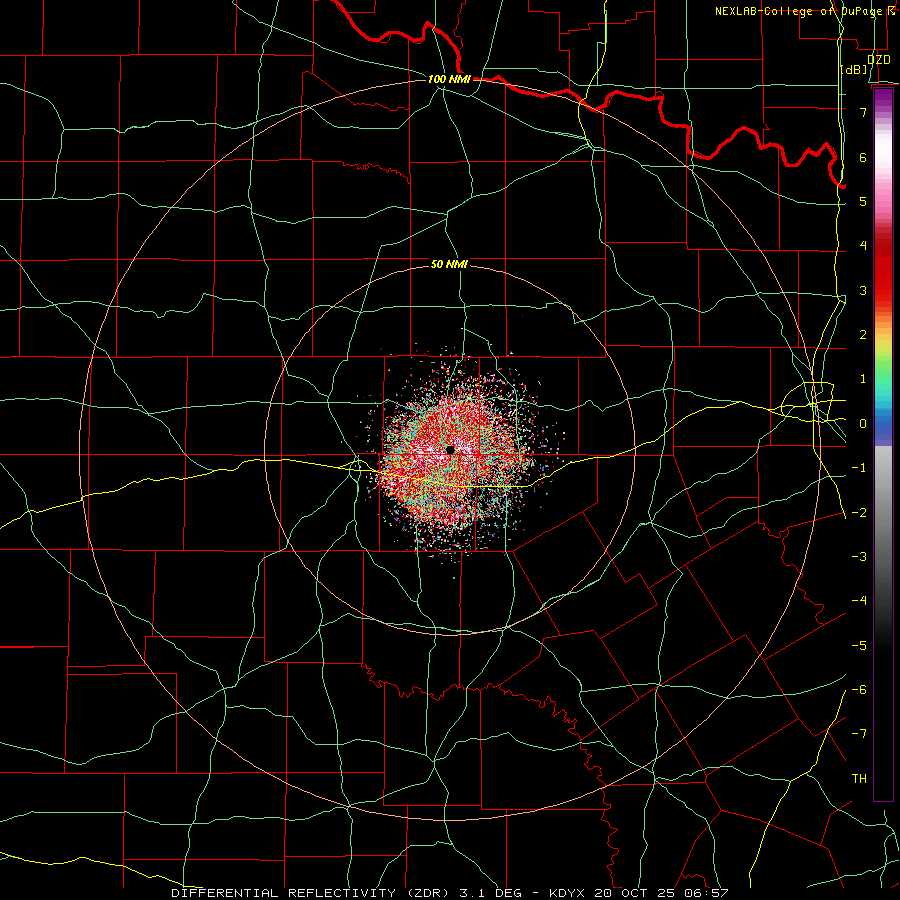900x900 pixels.
Task: Click the DZD color scale title
Action: [879, 60]
